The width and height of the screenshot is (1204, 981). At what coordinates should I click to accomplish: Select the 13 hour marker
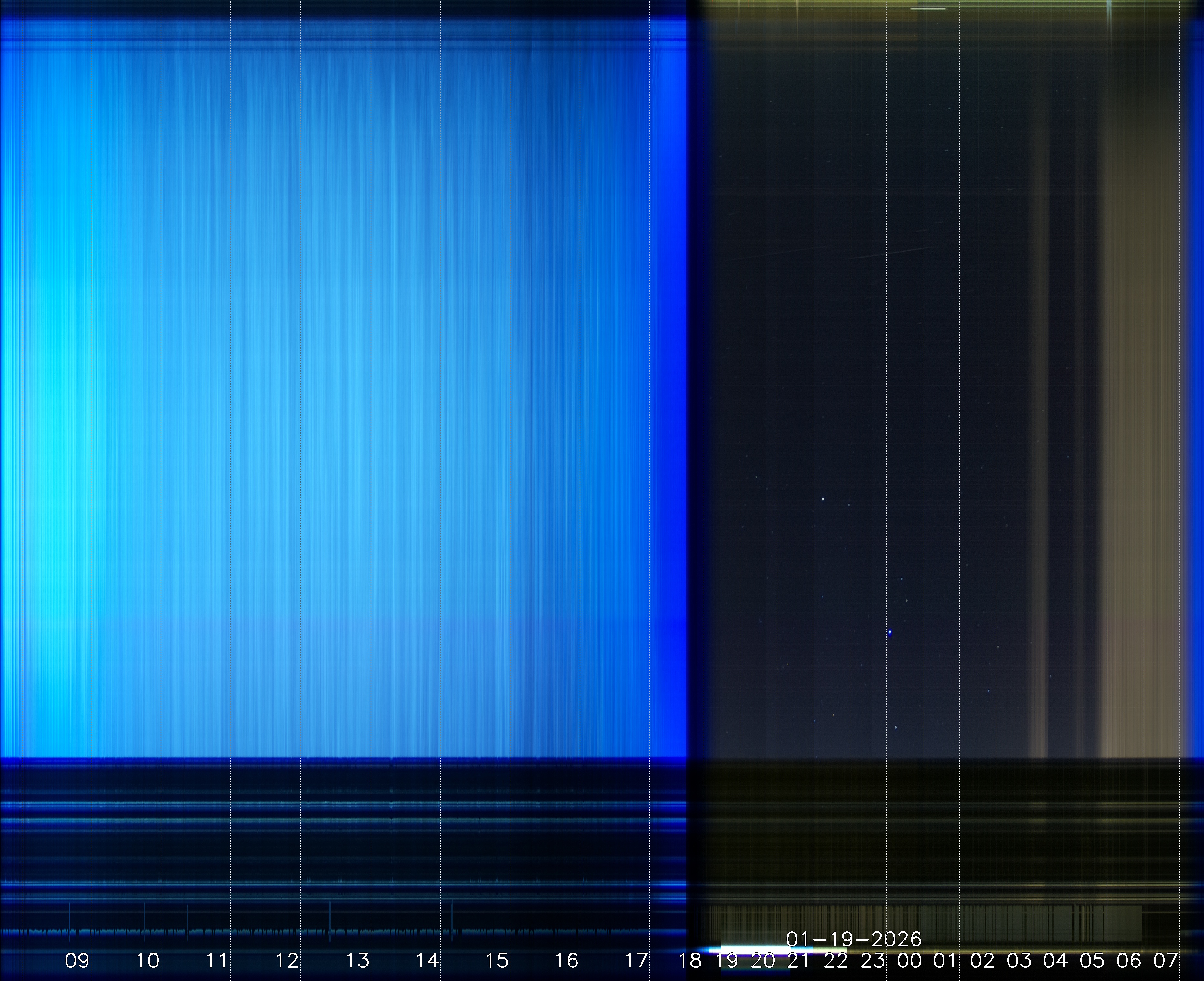click(357, 960)
